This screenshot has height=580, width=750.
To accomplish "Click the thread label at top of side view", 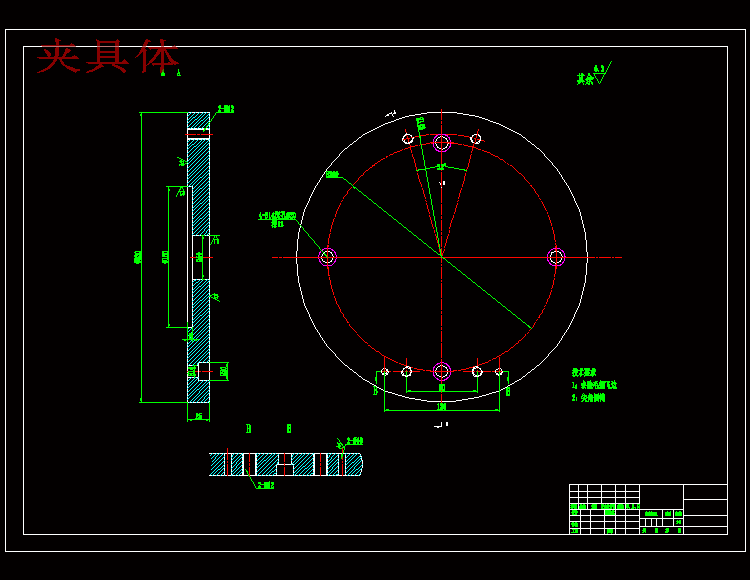I will coord(226,109).
